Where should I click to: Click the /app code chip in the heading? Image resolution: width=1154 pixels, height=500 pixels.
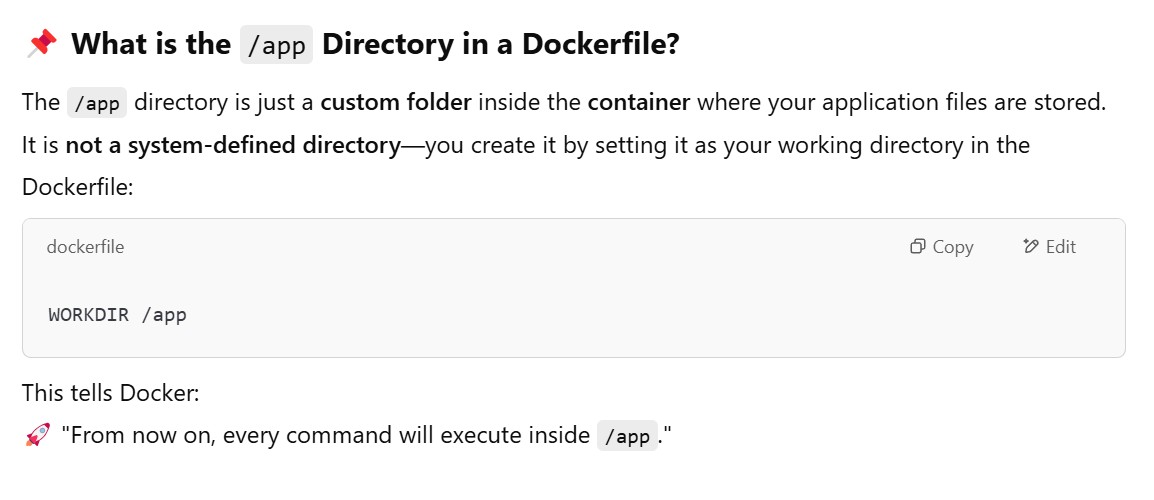coord(276,45)
